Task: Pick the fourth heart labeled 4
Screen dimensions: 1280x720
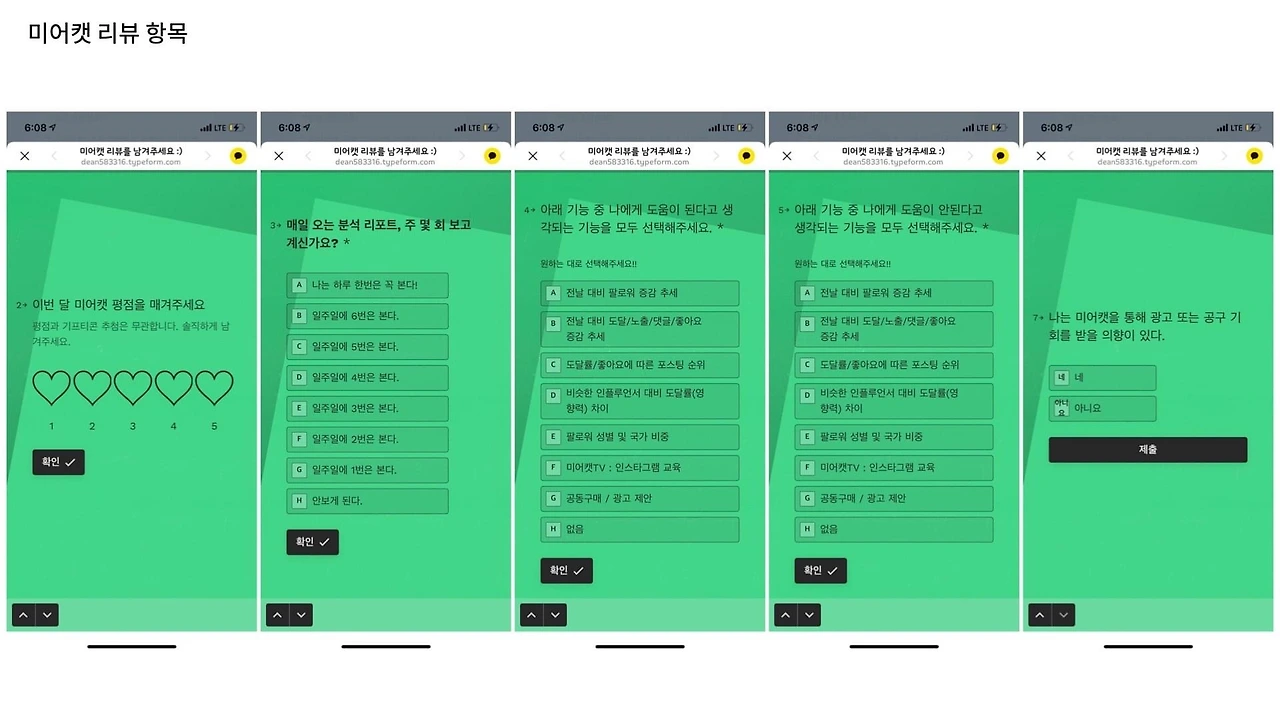Action: pos(174,388)
